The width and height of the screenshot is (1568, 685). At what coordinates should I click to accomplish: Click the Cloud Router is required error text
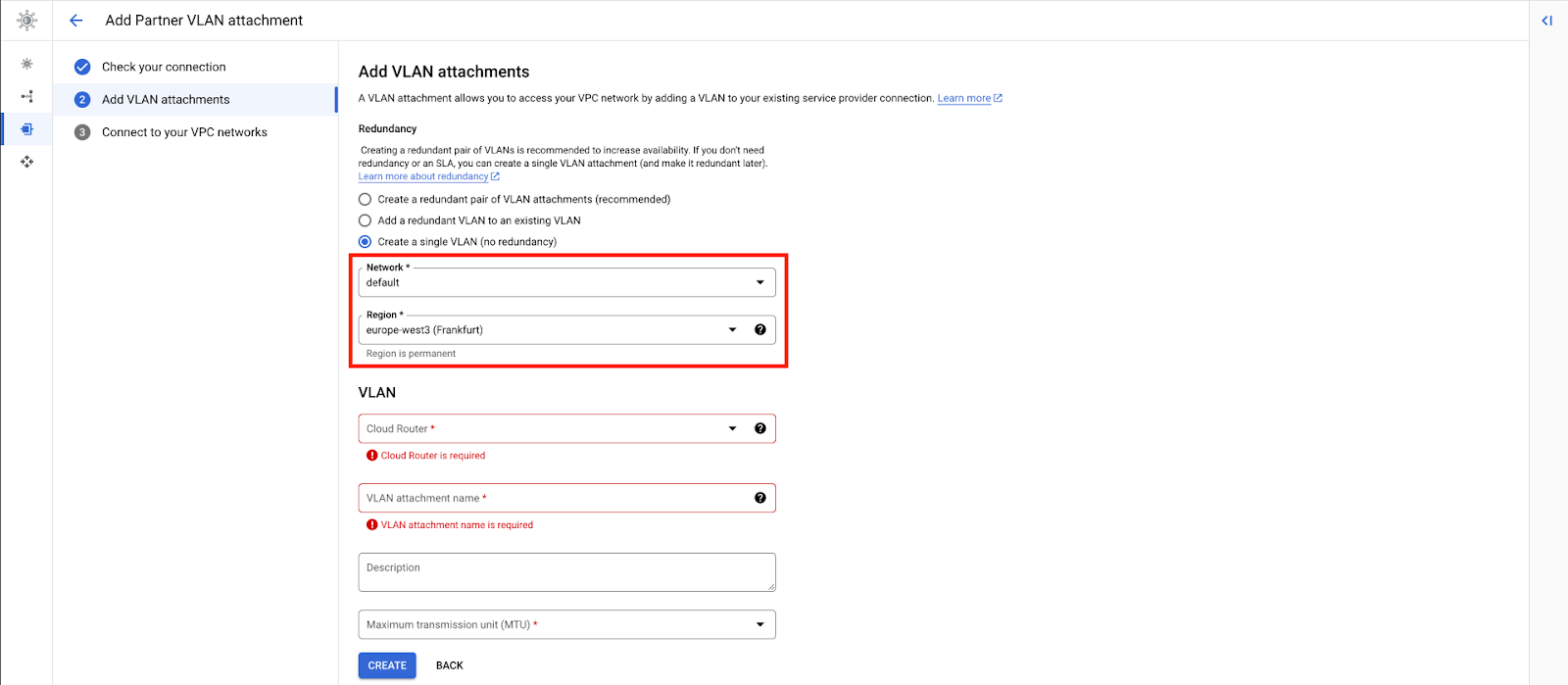(433, 456)
